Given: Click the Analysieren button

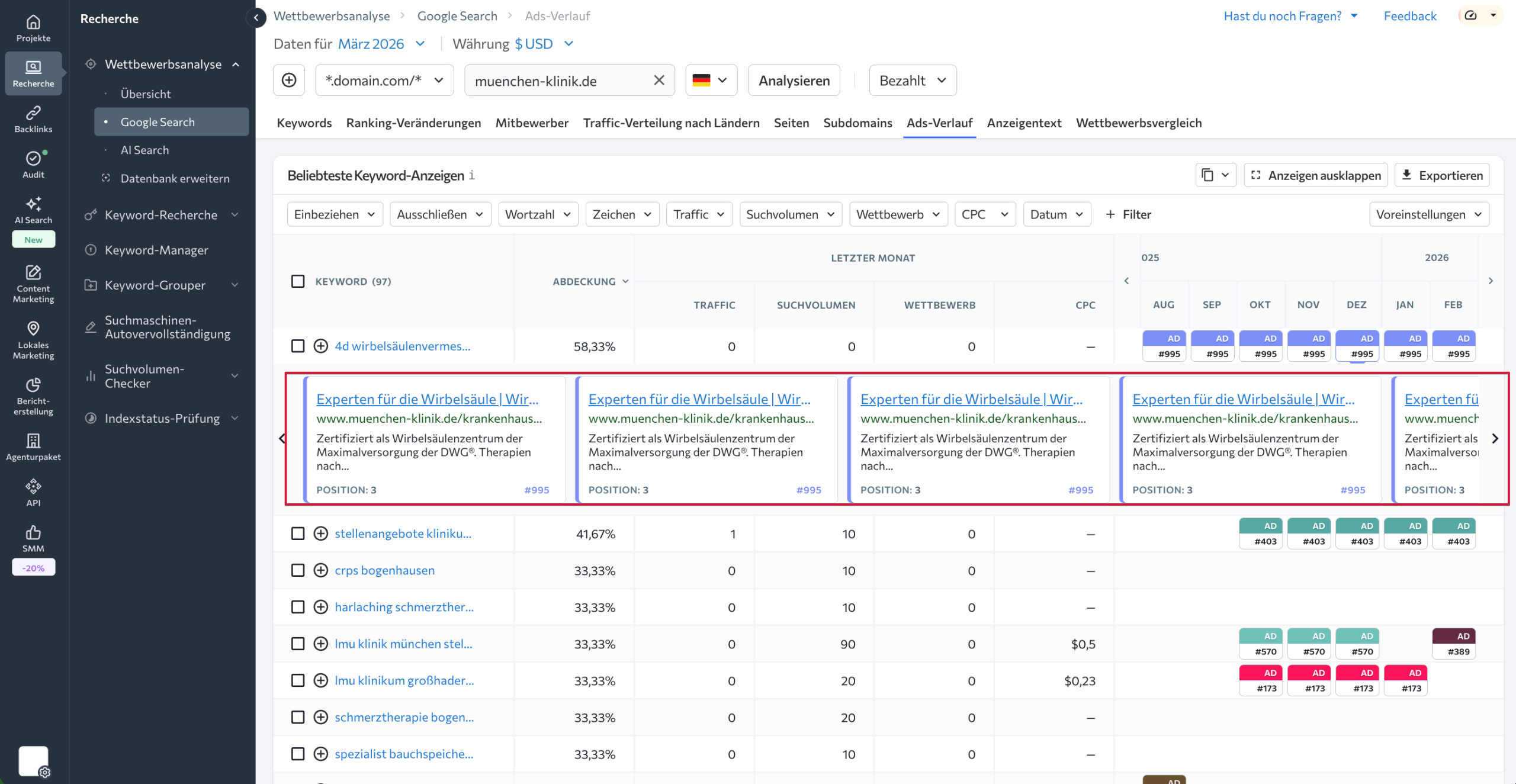Looking at the screenshot, I should coord(794,80).
